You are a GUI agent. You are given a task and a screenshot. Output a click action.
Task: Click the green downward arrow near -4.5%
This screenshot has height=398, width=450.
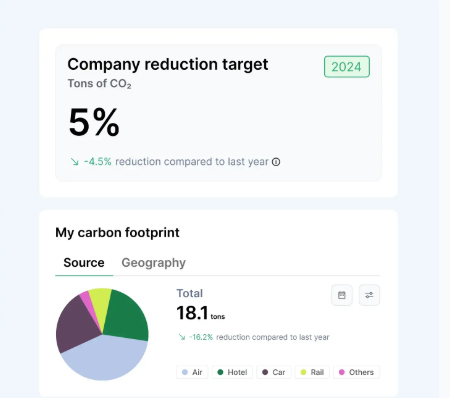point(74,162)
